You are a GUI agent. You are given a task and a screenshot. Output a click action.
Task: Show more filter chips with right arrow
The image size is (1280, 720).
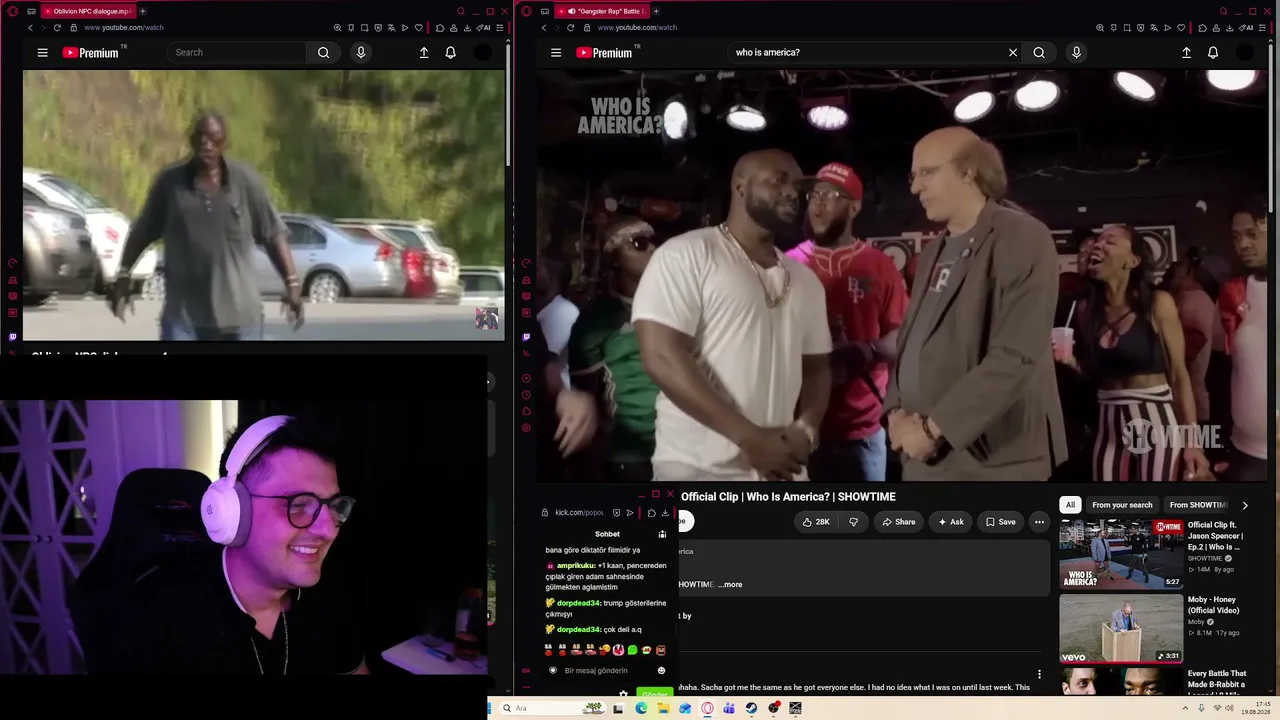(1244, 505)
